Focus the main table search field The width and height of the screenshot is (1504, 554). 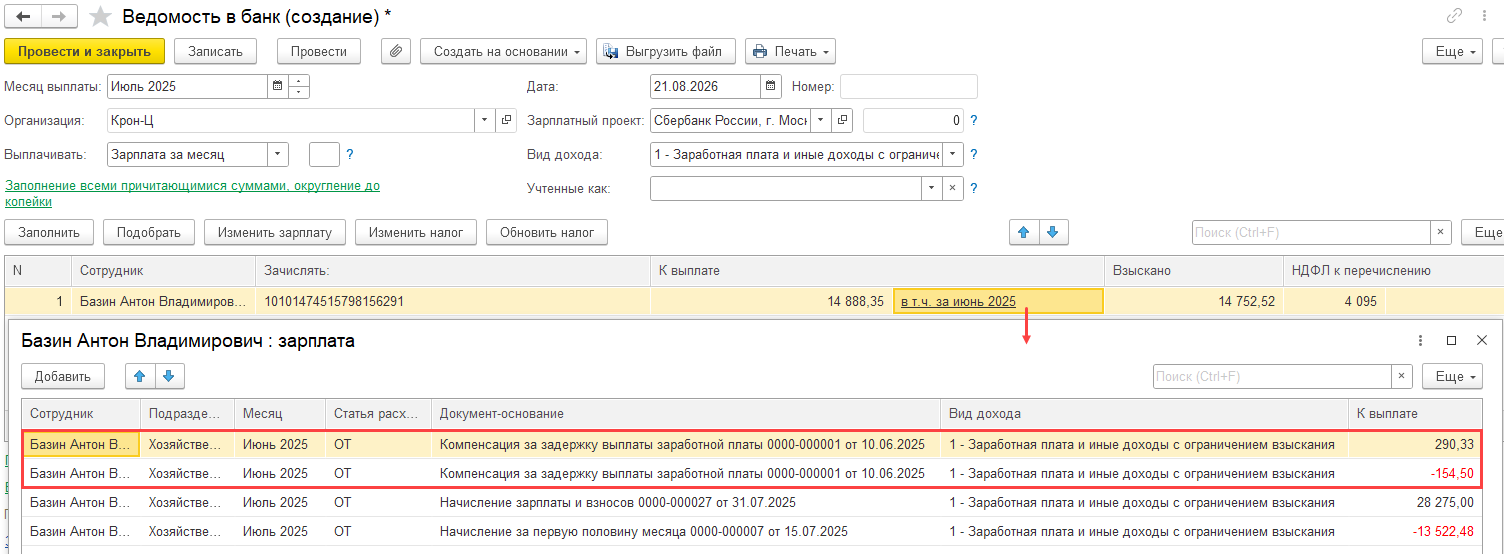tap(1310, 233)
